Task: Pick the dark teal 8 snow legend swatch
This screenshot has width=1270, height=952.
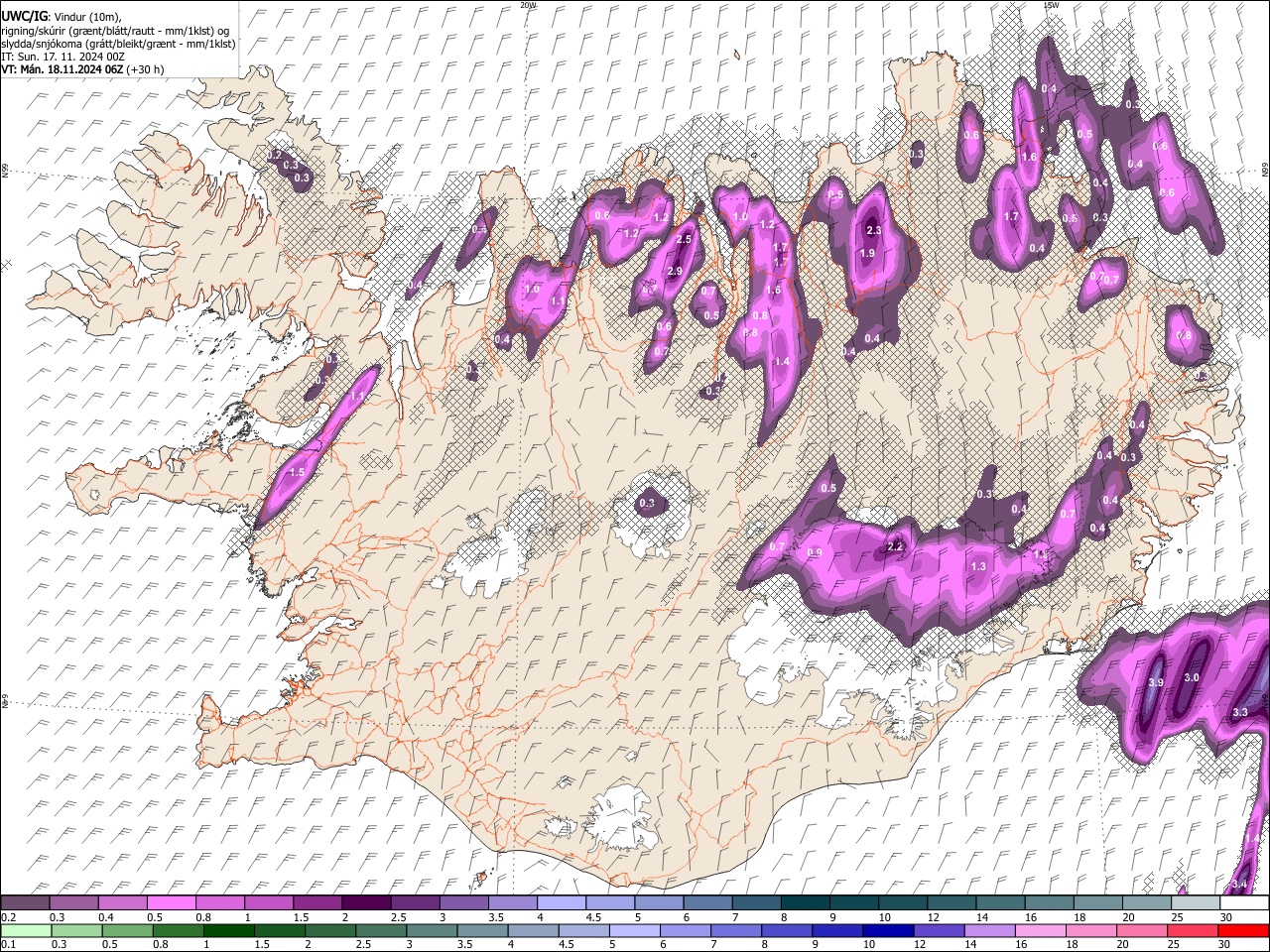Action: click(x=805, y=903)
